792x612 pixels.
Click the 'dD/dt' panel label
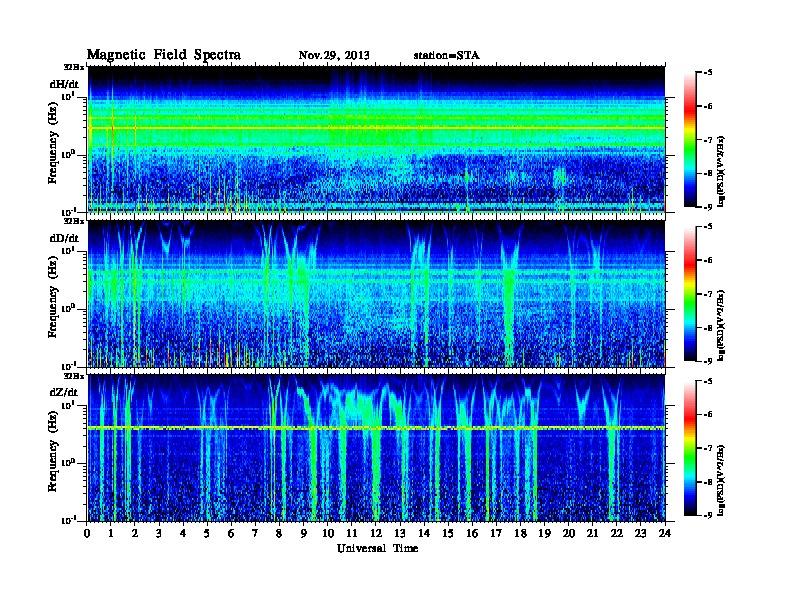(64, 238)
